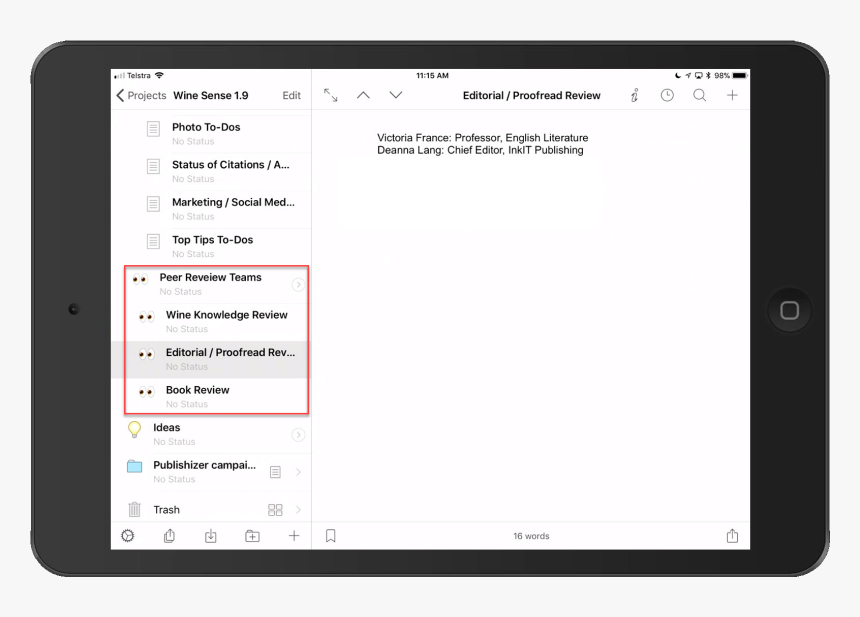Viewport: 860px width, 617px height.
Task: Open the Publishizer campaign folder
Action: point(211,472)
